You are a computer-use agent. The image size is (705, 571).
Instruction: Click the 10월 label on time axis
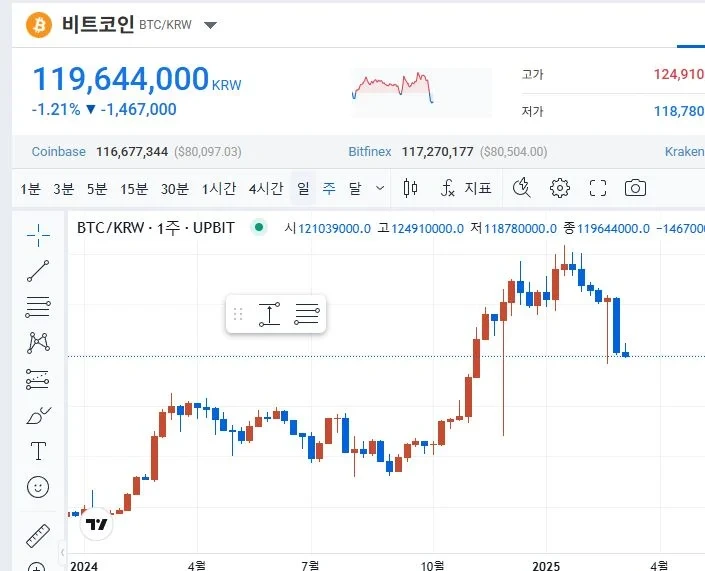433,565
